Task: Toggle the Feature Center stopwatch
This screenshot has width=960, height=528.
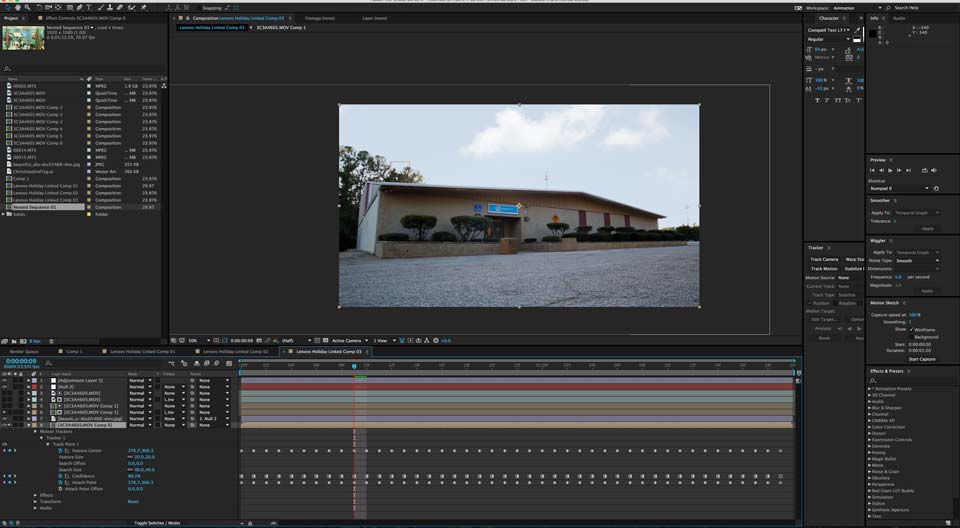Action: click(x=60, y=451)
